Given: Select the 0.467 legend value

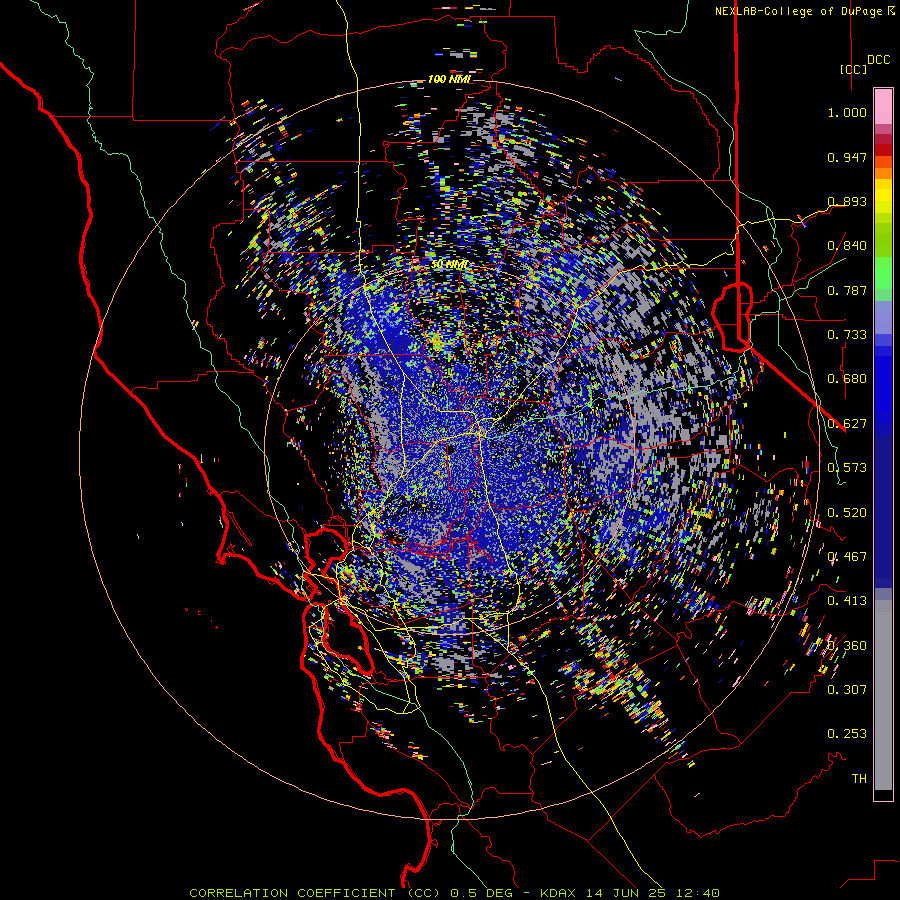Looking at the screenshot, I should pyautogui.click(x=847, y=557).
